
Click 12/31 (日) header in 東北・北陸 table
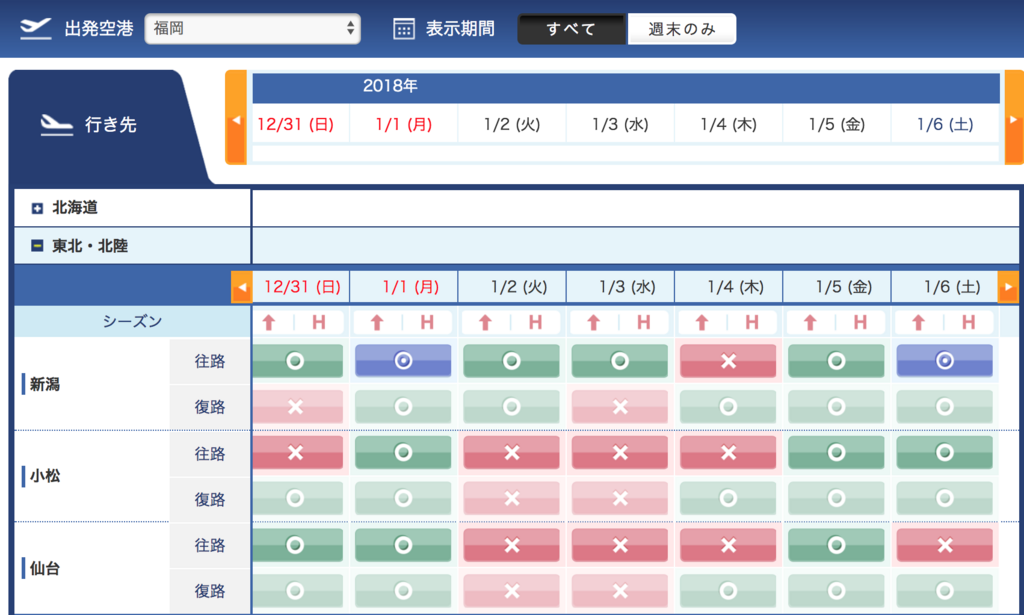(302, 287)
